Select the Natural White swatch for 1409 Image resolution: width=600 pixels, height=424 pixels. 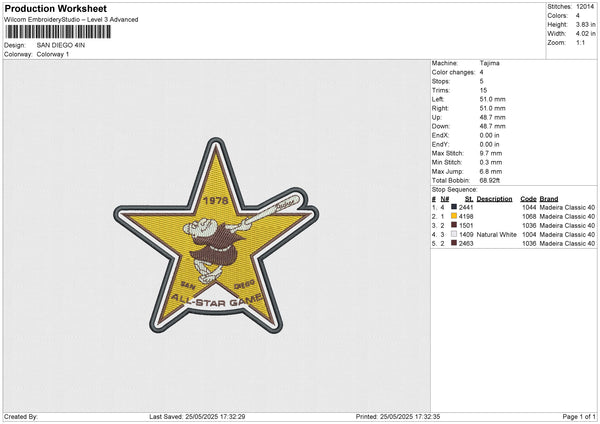click(x=454, y=234)
